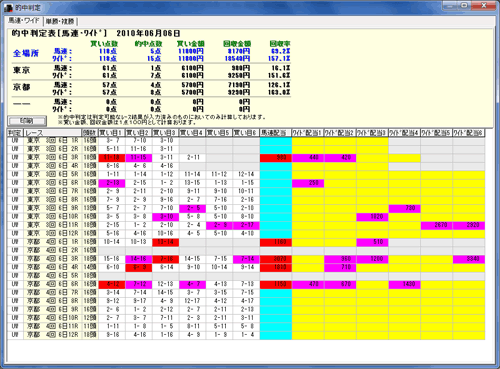The image size is (500, 369).
Task: Select the 京都 4回 6日 12R race row
Action: coord(246,335)
